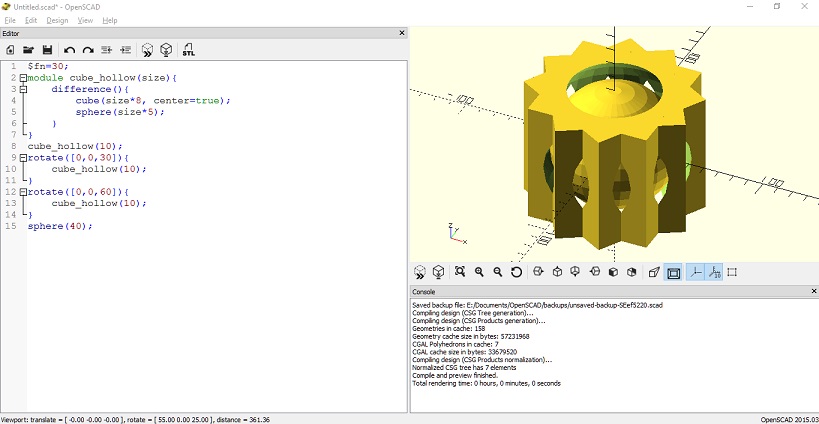Click console line starting 'Total rendering time'

tap(486, 383)
